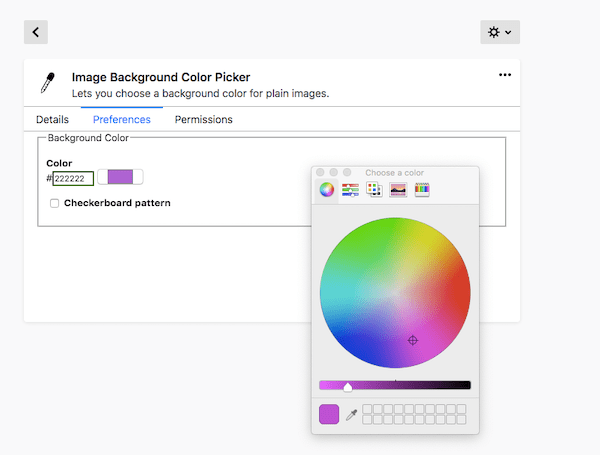Open the gear settings dropdown menu
This screenshot has width=600, height=455.
(x=500, y=32)
